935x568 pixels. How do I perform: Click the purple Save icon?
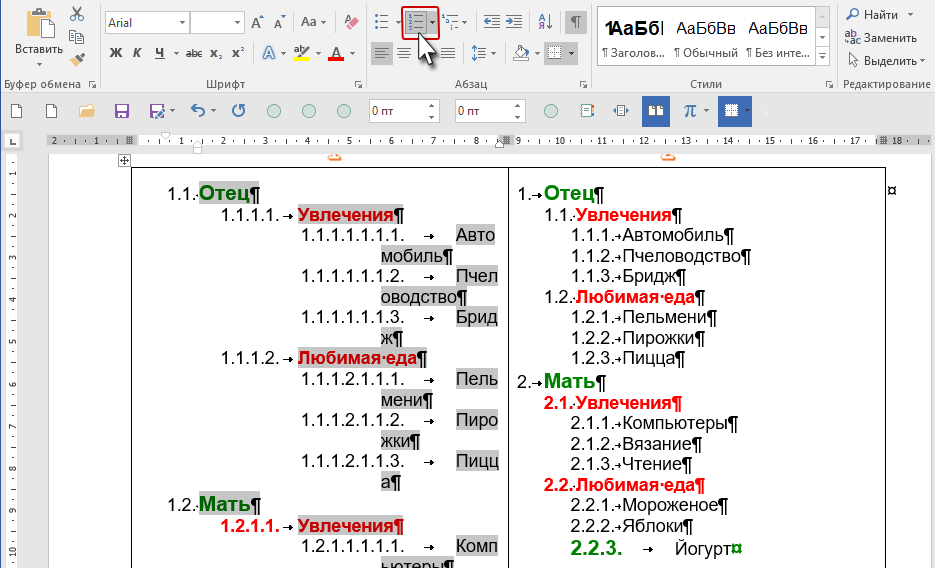(121, 110)
